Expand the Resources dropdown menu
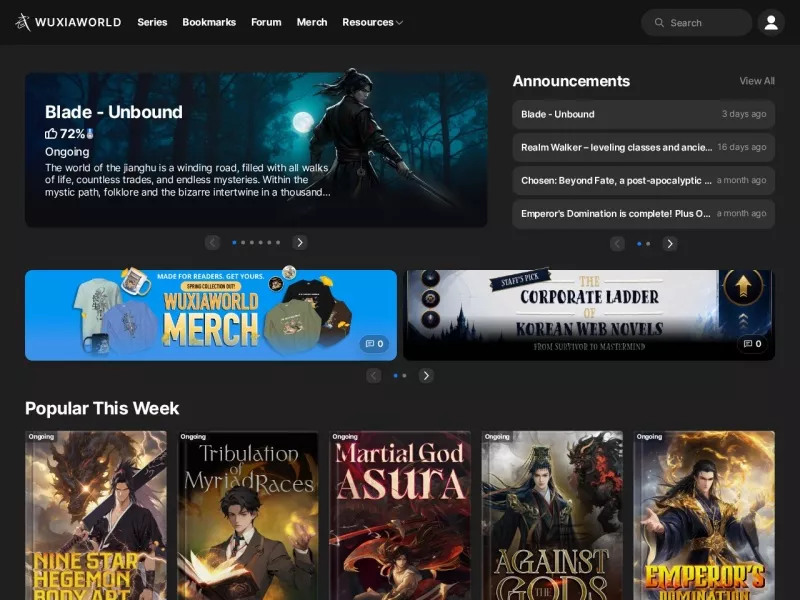The height and width of the screenshot is (600, 800). 372,22
